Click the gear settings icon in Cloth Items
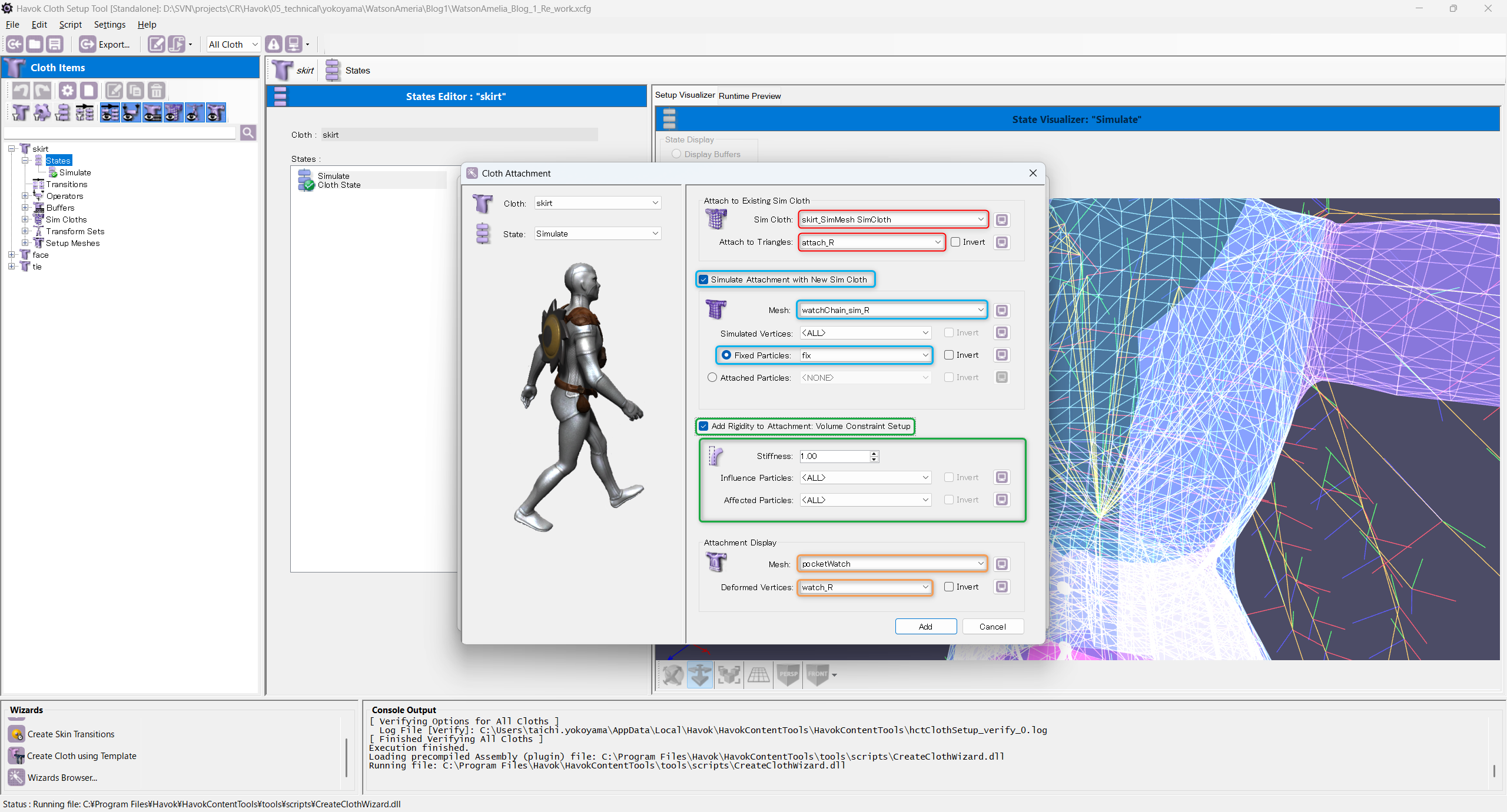The width and height of the screenshot is (1507, 812). point(68,91)
